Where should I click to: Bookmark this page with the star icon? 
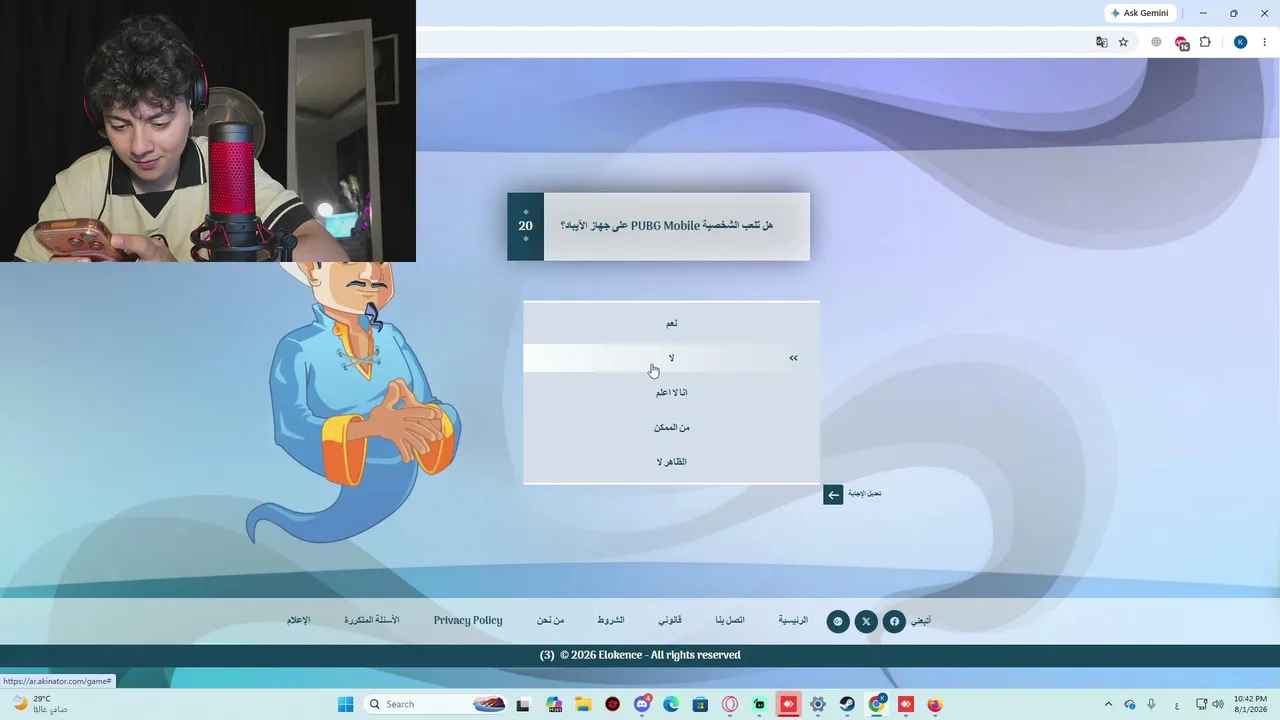[1123, 42]
